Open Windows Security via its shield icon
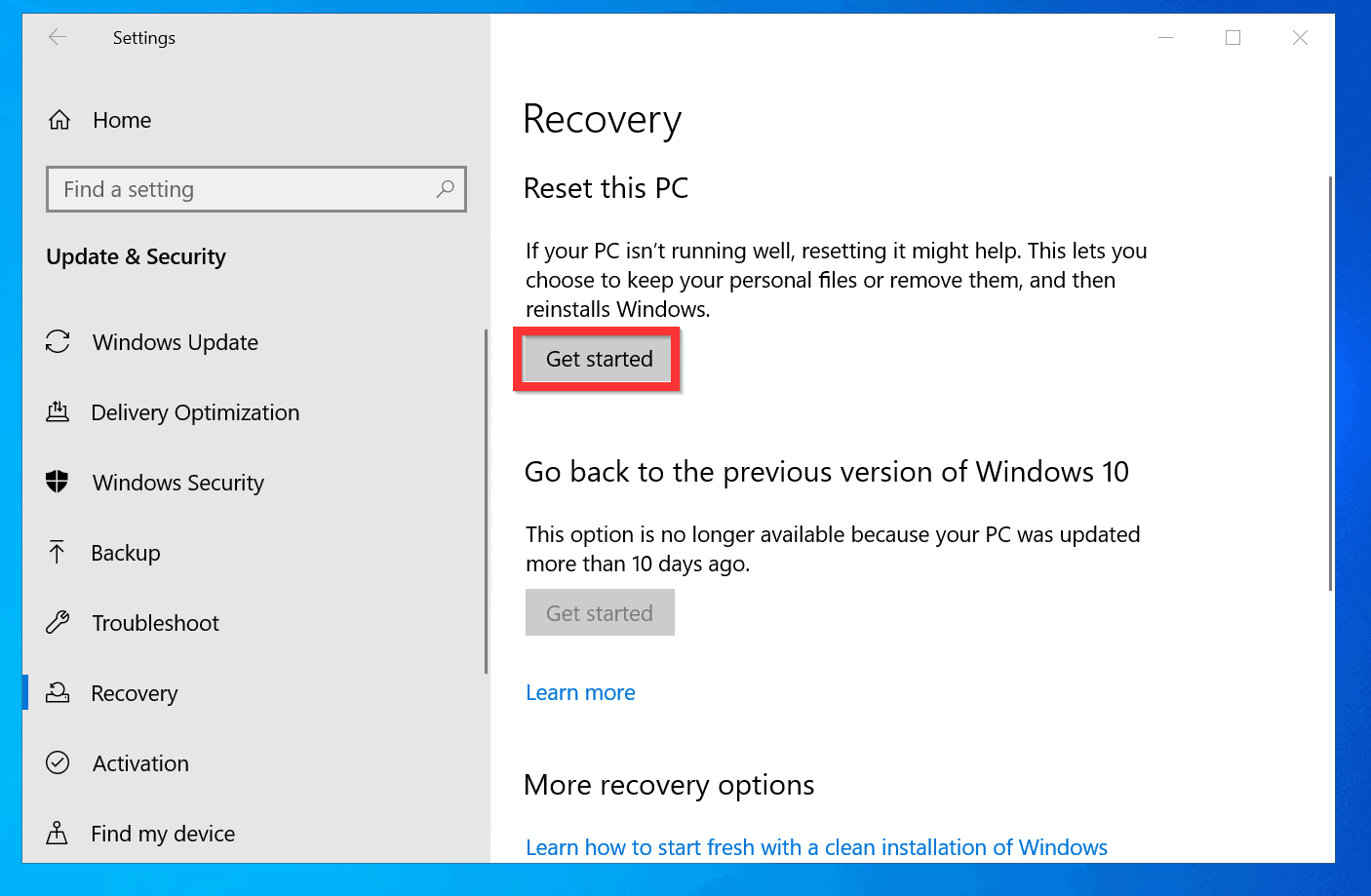 click(59, 482)
